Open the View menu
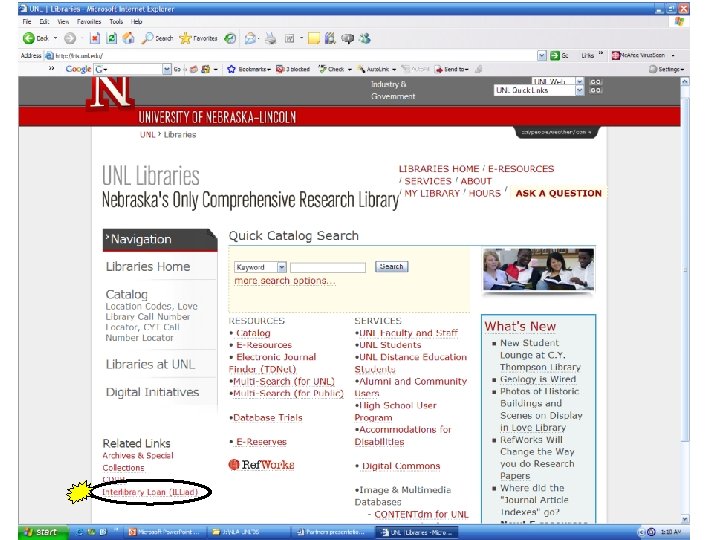720x540 pixels. coord(63,22)
